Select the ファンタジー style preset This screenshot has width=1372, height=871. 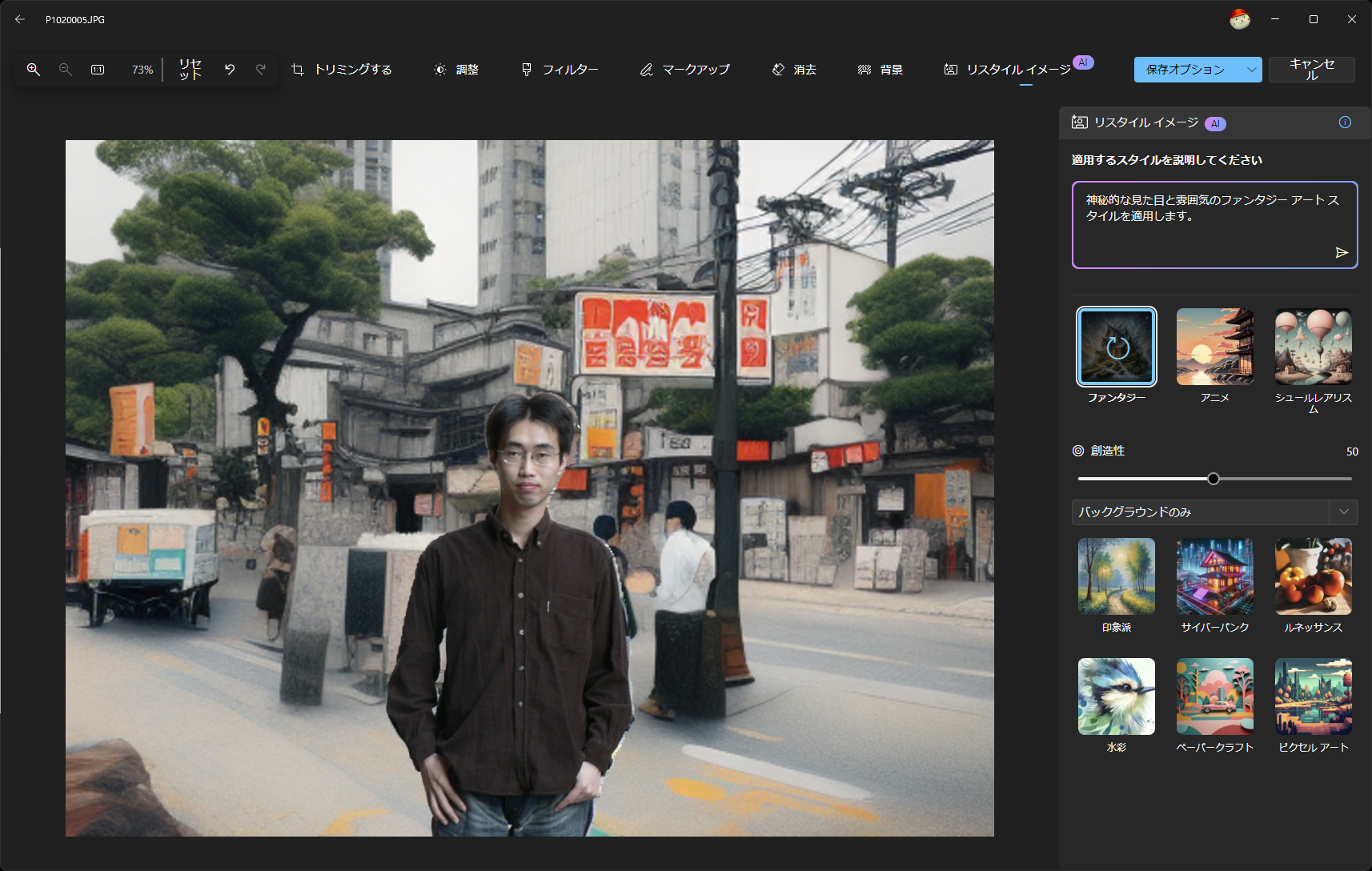[1116, 347]
